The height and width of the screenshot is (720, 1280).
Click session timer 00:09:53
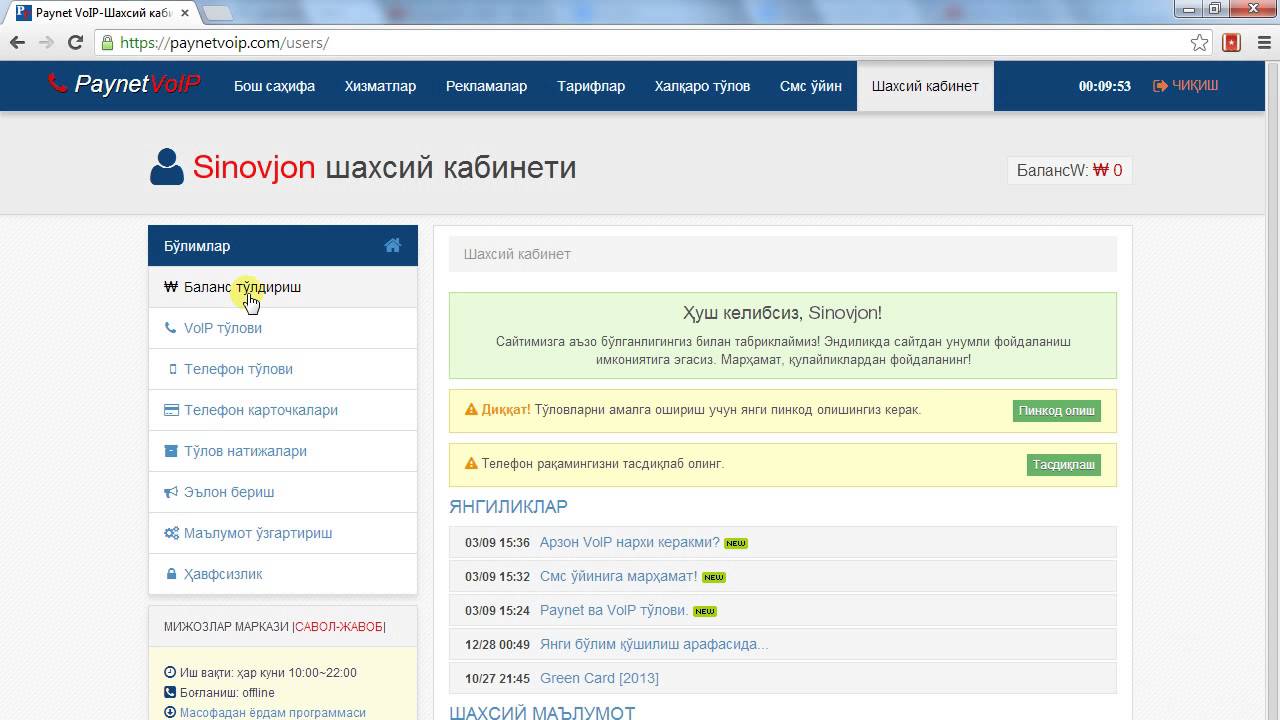(x=1104, y=86)
